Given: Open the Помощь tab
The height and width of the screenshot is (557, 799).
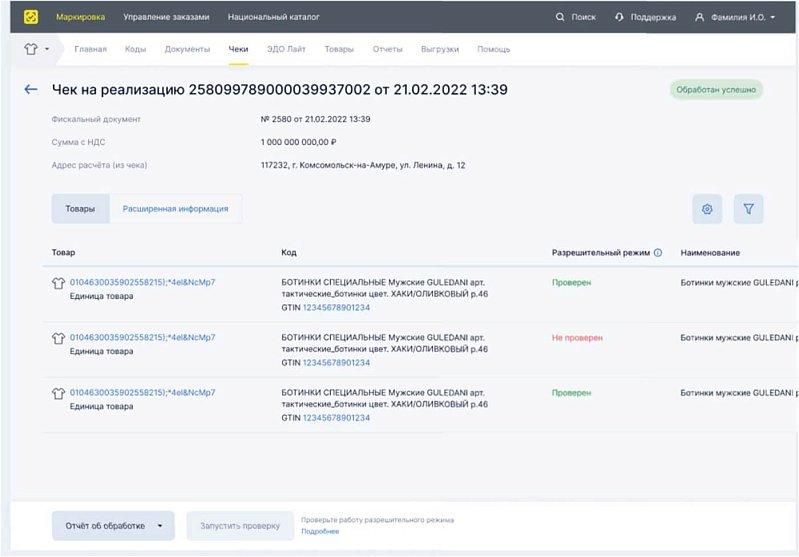Looking at the screenshot, I should coord(494,49).
